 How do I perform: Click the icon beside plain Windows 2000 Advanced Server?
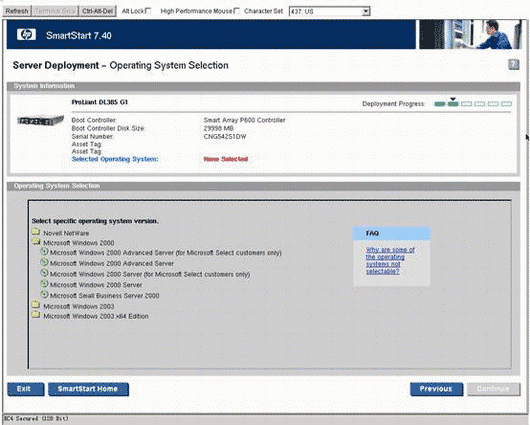pos(44,262)
